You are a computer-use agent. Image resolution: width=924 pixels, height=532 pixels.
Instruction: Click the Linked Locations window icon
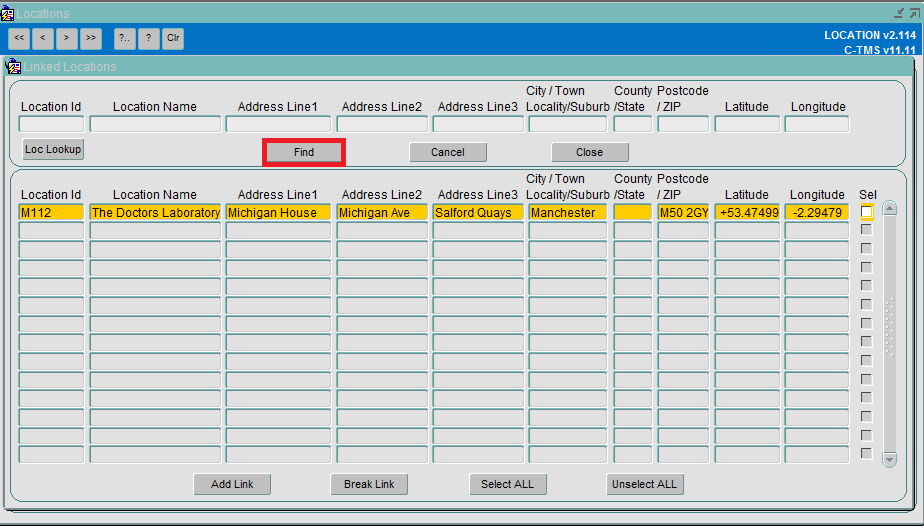pos(13,67)
